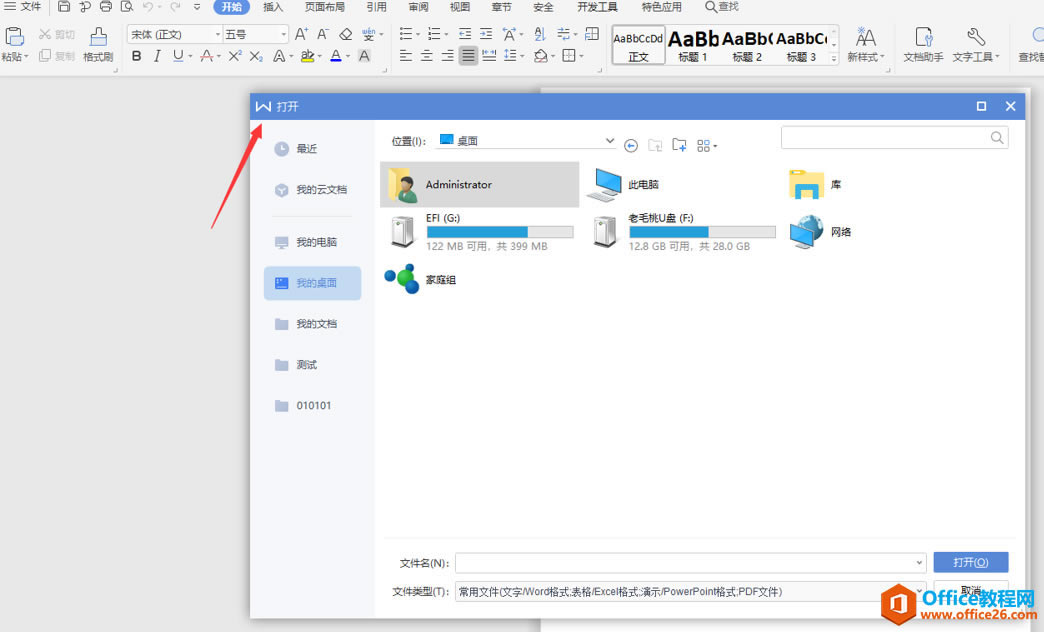
Task: Click the Undo arrow icon
Action: [148, 7]
